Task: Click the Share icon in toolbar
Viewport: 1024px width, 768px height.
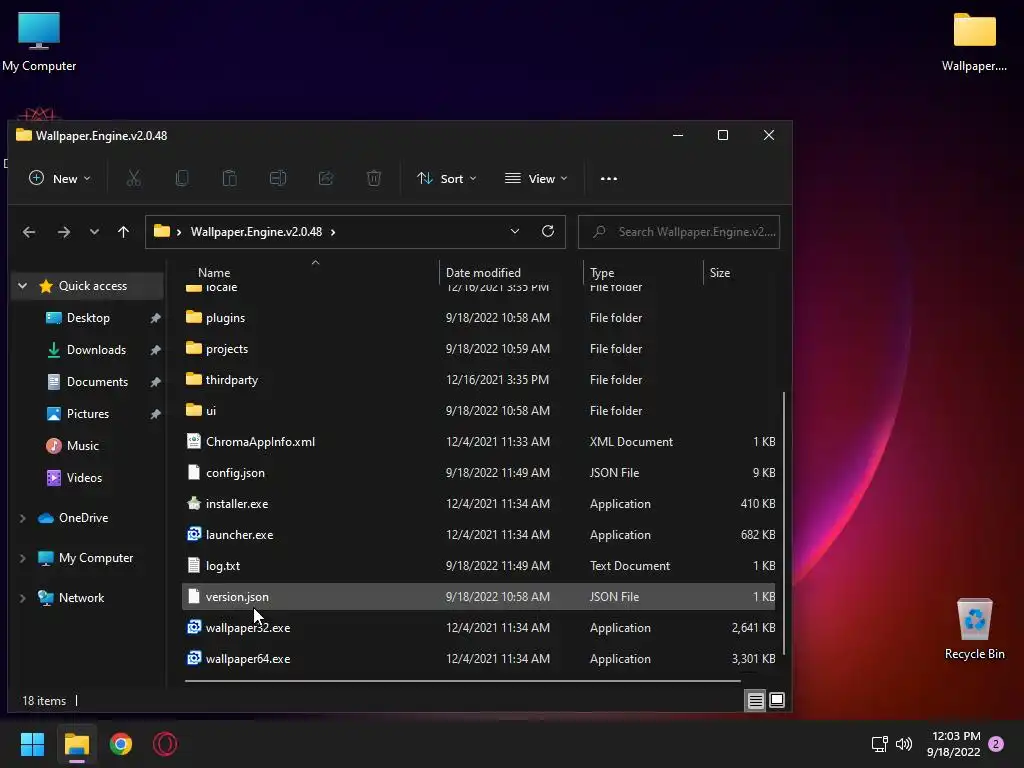Action: click(326, 178)
